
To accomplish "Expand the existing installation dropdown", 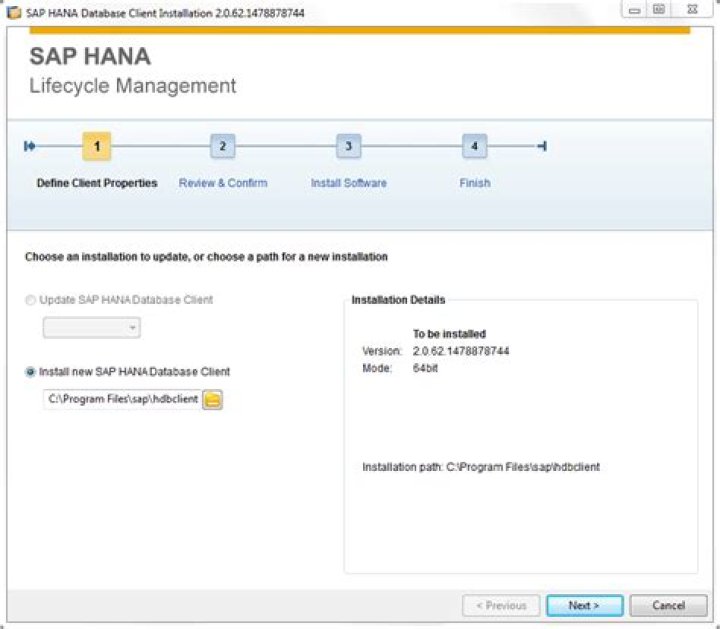I will (91, 328).
